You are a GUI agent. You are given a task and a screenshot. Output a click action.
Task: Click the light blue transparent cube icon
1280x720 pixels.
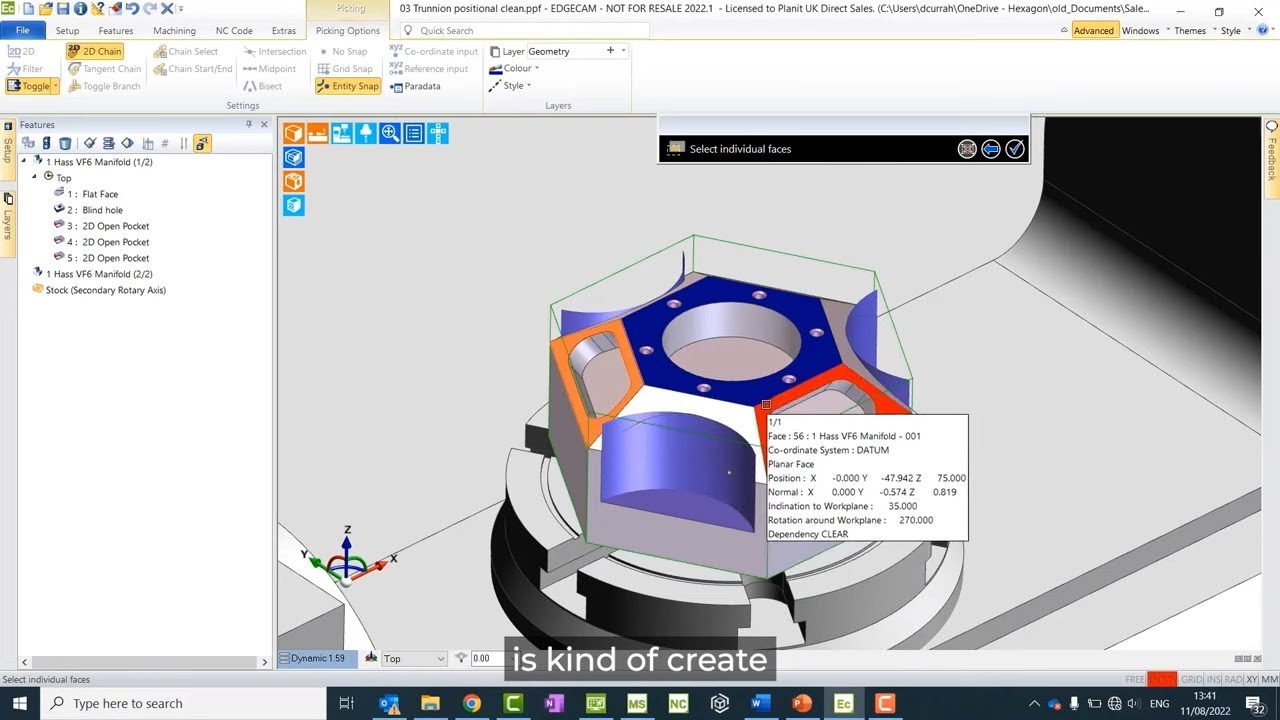coord(294,205)
